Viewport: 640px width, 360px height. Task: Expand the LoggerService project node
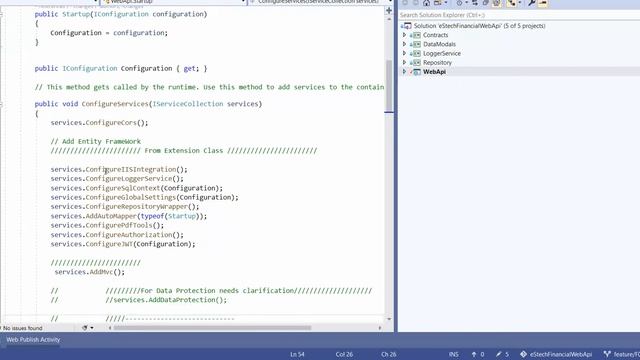(404, 53)
